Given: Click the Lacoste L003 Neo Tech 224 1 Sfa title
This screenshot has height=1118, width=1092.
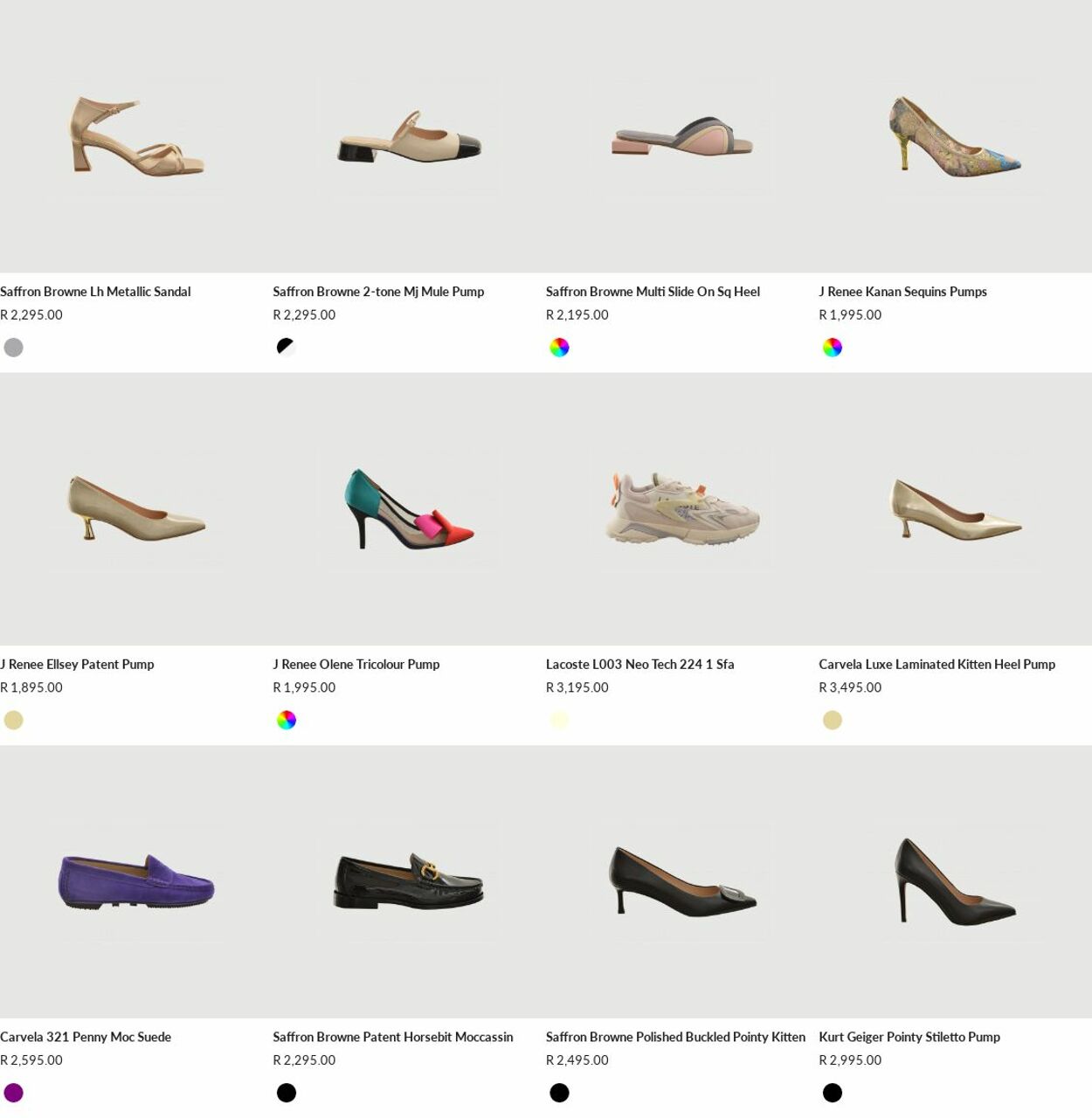Looking at the screenshot, I should click(640, 665).
